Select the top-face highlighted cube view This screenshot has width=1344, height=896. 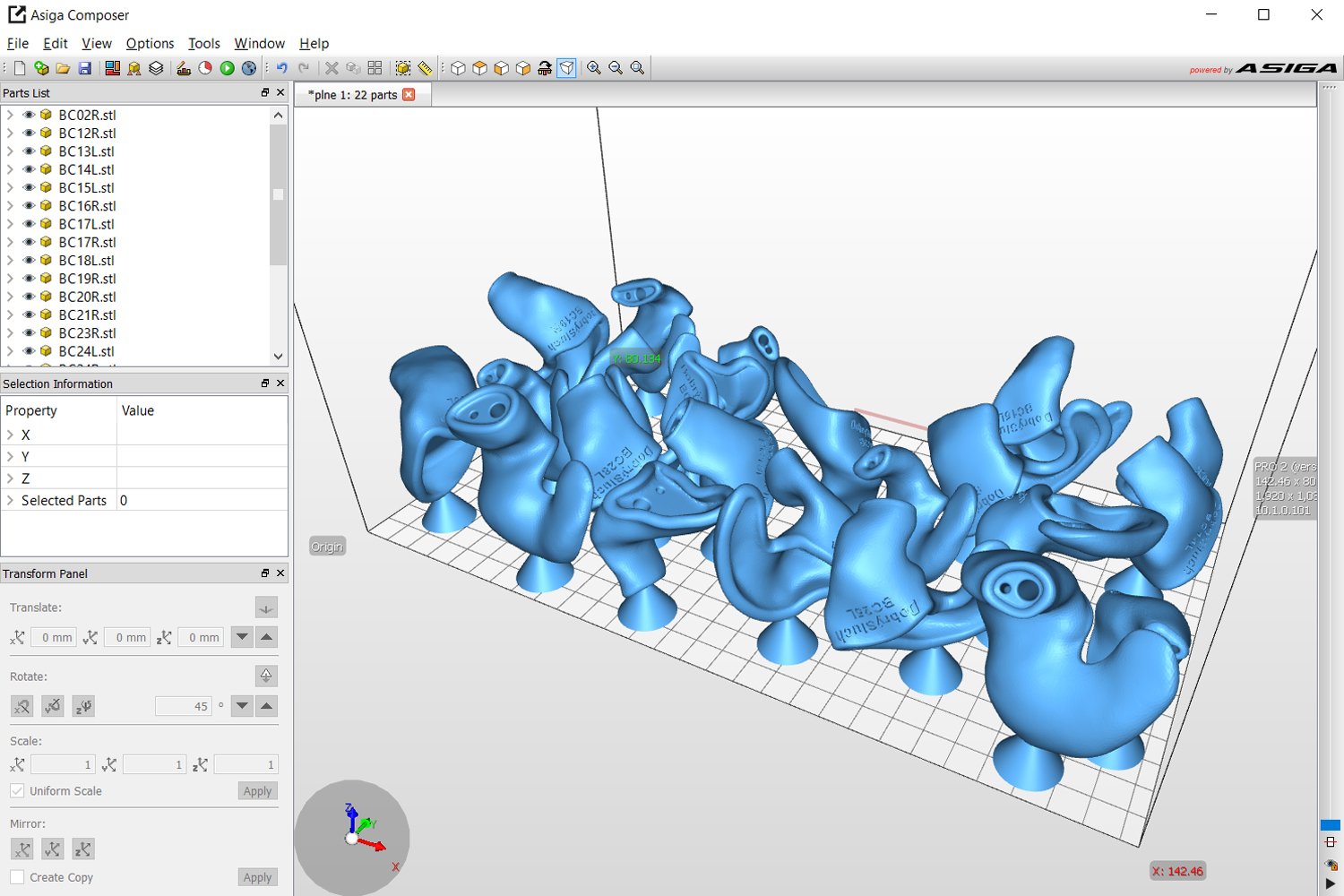pyautogui.click(x=479, y=68)
